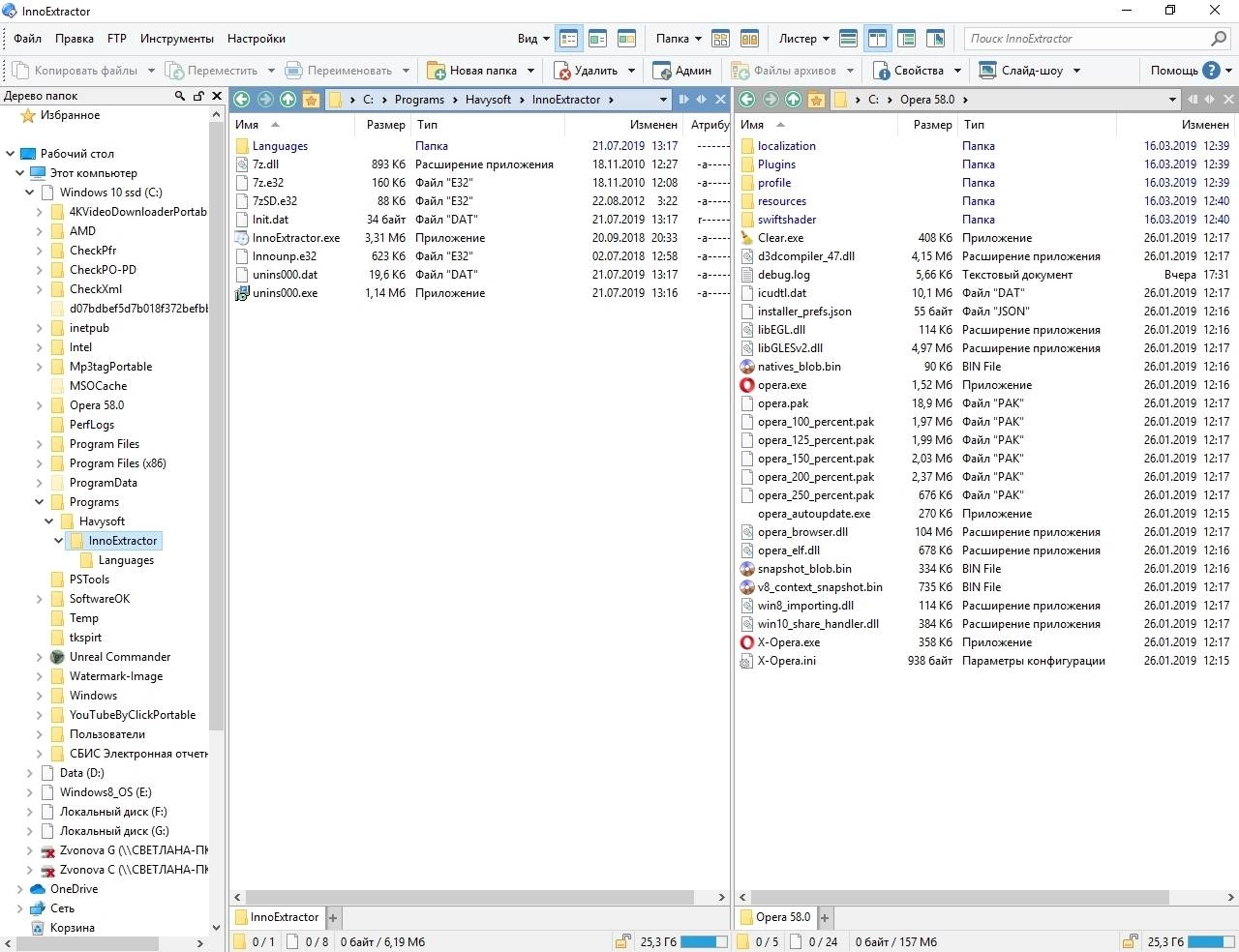
Task: Click Havysoft in the left pane breadcrumb
Action: click(488, 100)
